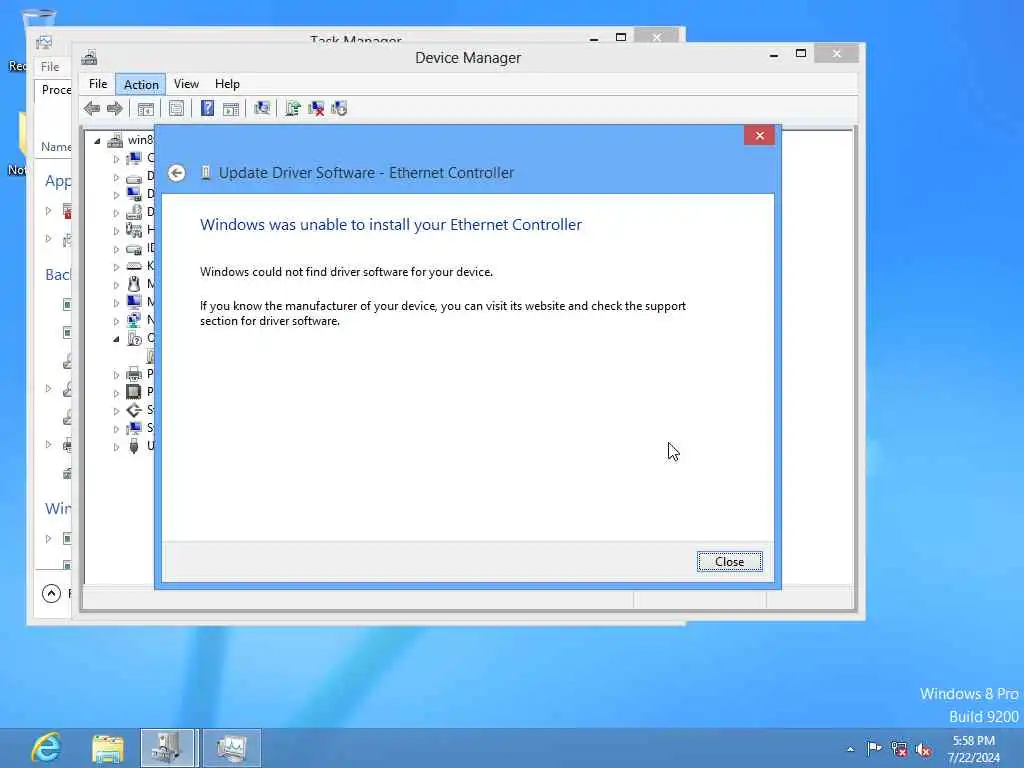Select the Disk drives icon in device tree

coord(134,176)
